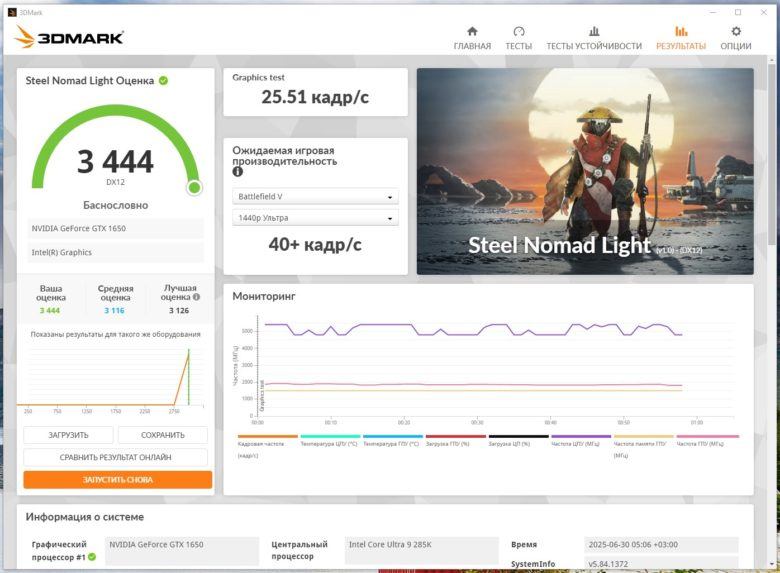The height and width of the screenshot is (573, 780).
Task: Open the Опции settings tab
Action: coord(736,38)
